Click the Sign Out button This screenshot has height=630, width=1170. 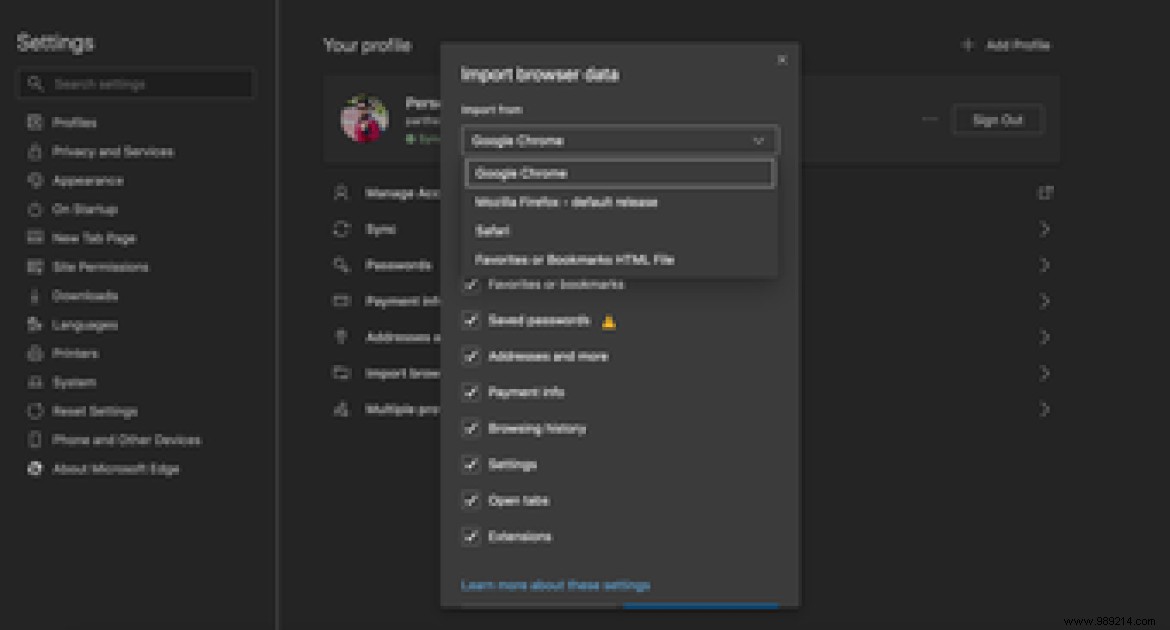click(998, 119)
